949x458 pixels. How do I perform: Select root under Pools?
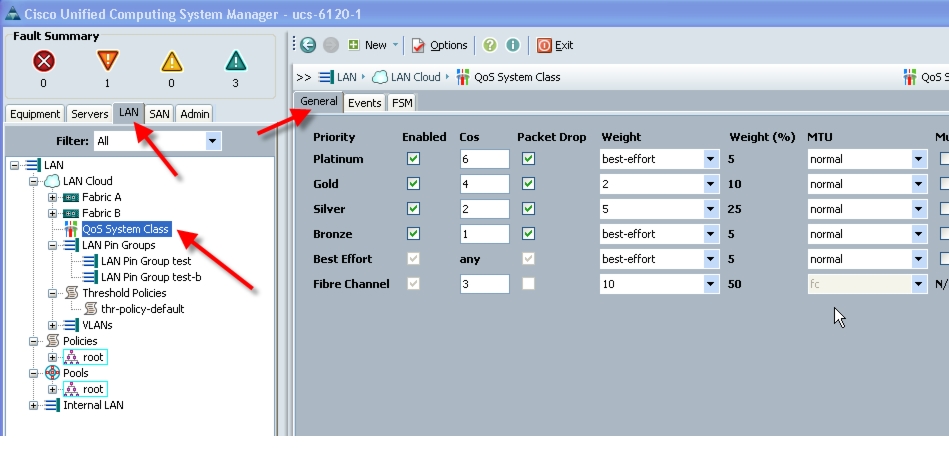coord(93,389)
